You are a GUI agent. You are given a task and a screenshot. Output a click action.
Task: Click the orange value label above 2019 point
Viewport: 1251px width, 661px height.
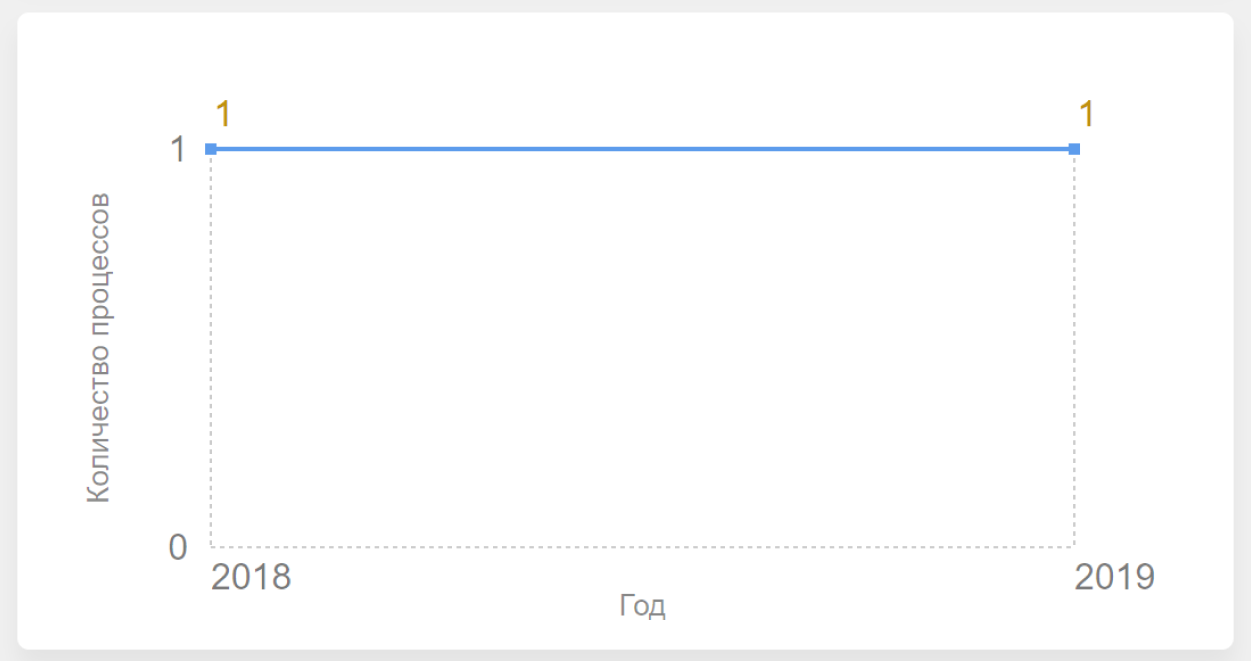point(1086,114)
